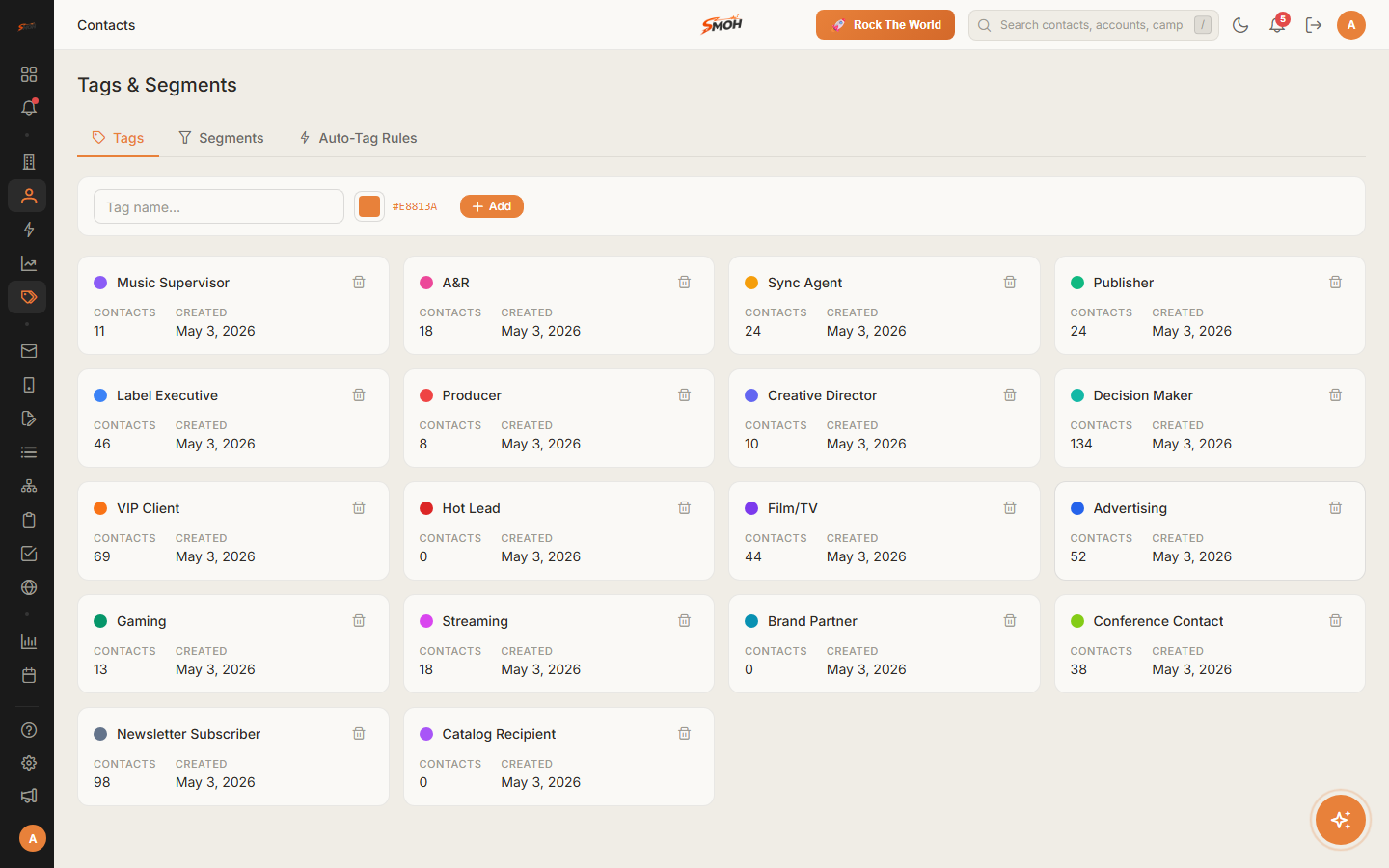Open the trend chart icon in sidebar
1389x868 pixels.
(x=29, y=263)
